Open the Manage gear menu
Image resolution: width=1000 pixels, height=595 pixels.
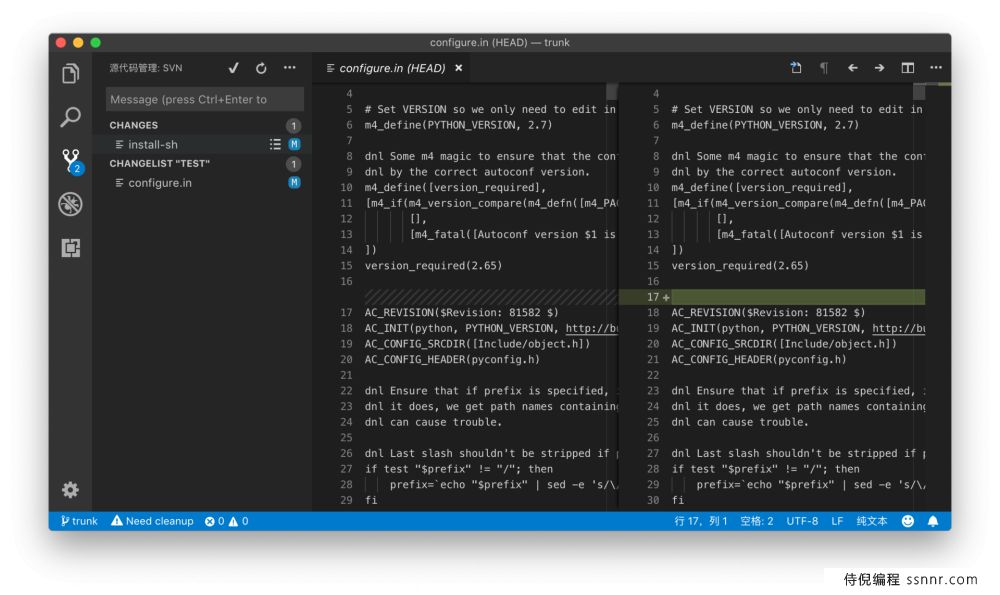tap(70, 489)
